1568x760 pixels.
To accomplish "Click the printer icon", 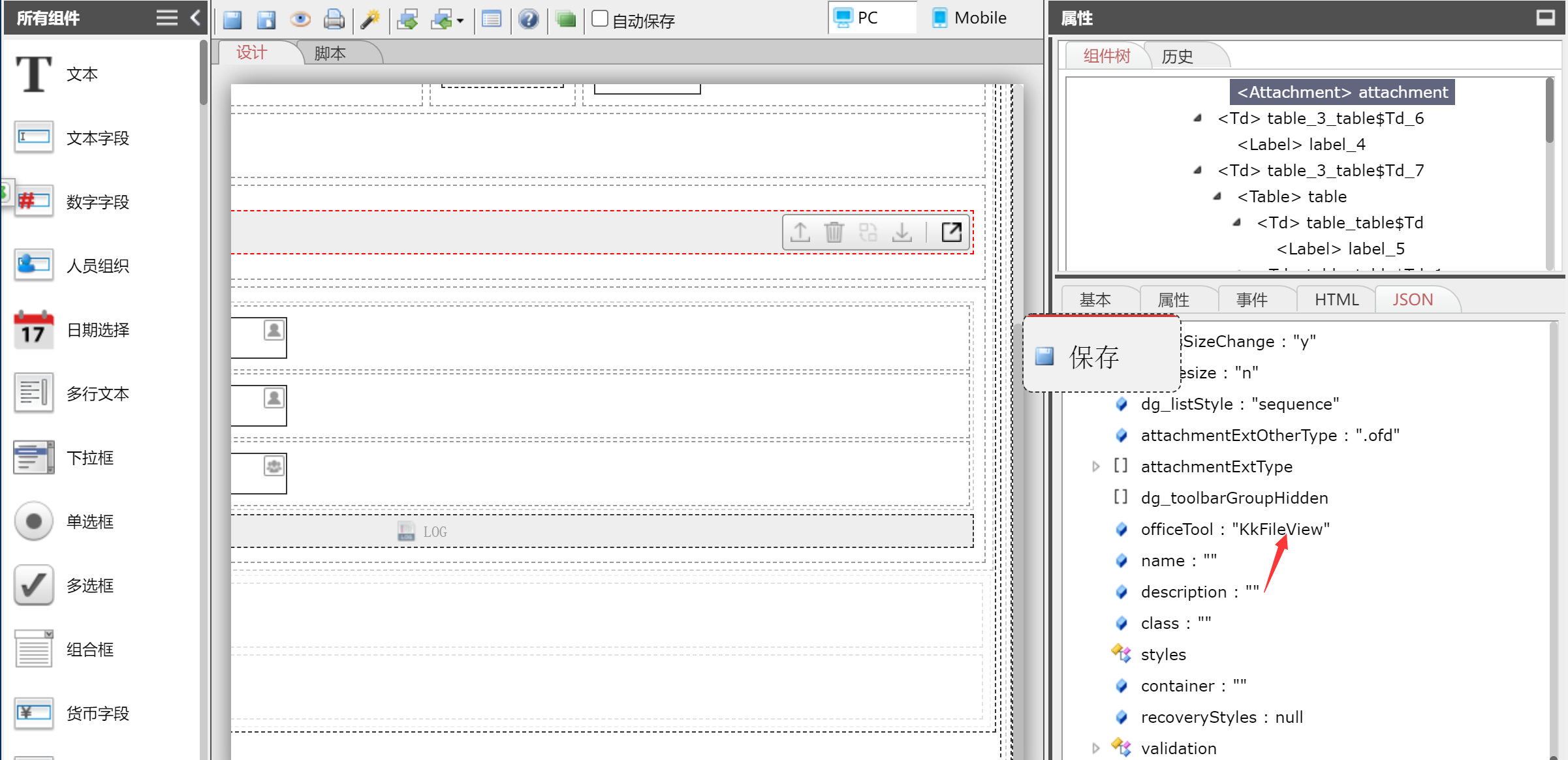I will pos(334,20).
